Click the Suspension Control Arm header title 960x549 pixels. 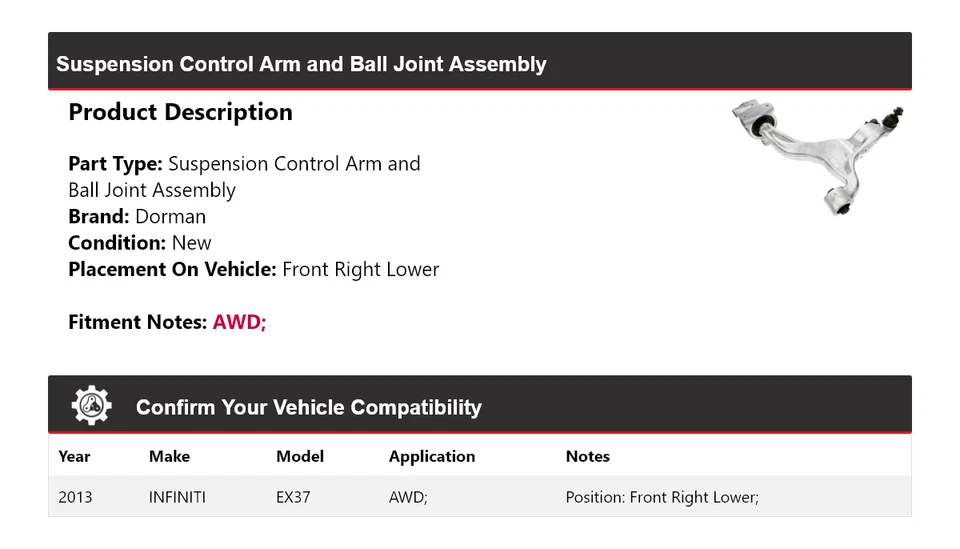(301, 64)
